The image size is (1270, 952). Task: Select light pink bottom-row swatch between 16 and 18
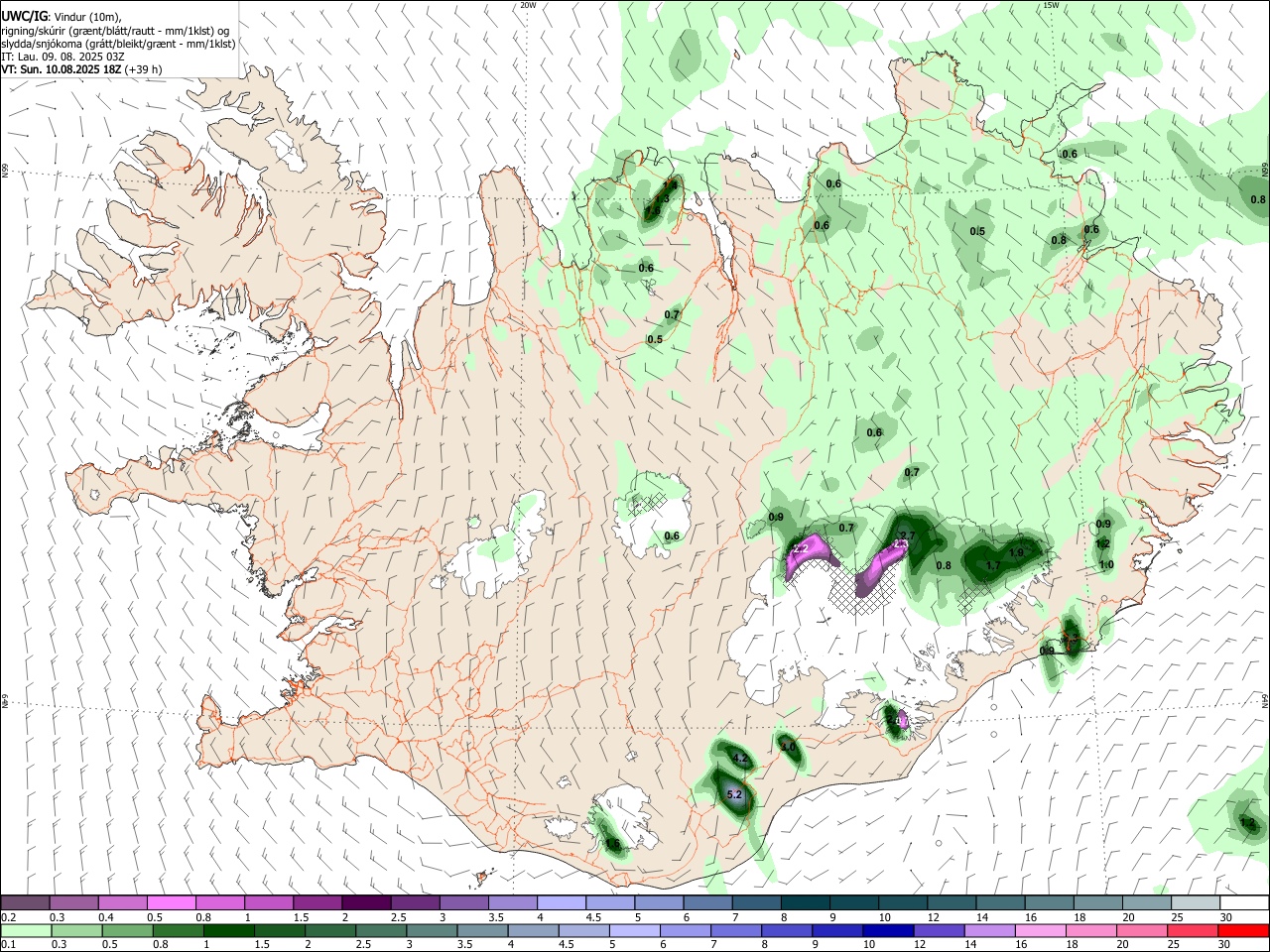click(x=1039, y=930)
